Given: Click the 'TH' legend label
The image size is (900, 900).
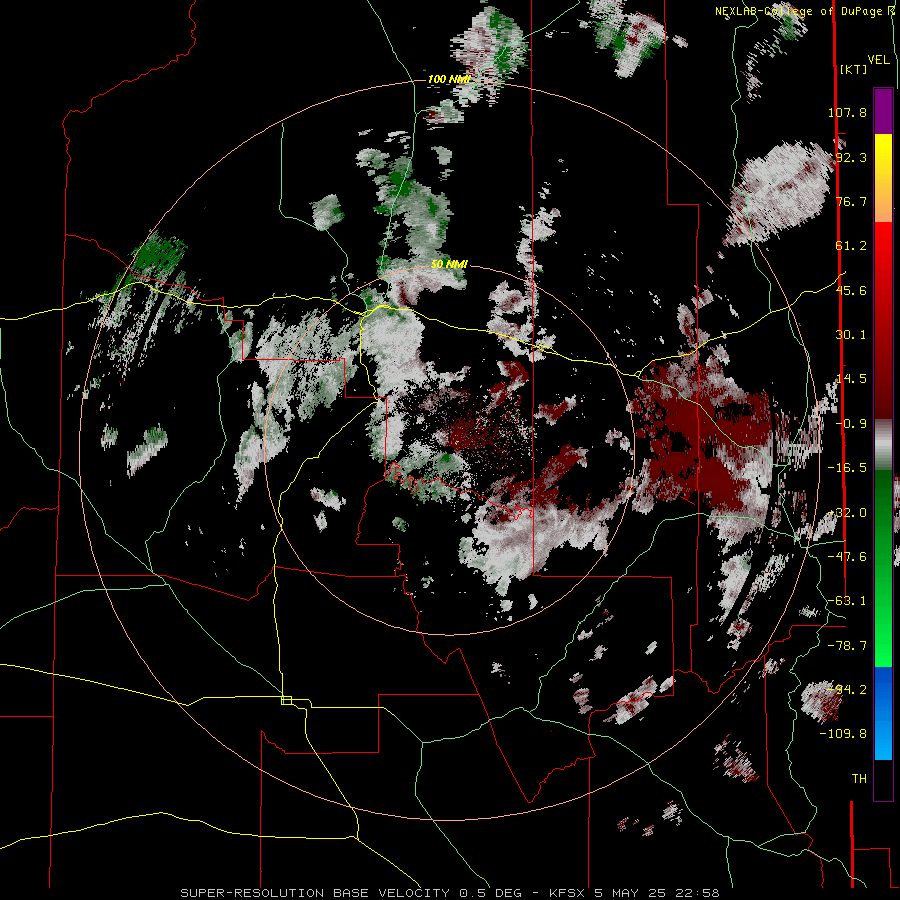Looking at the screenshot, I should pos(859,779).
